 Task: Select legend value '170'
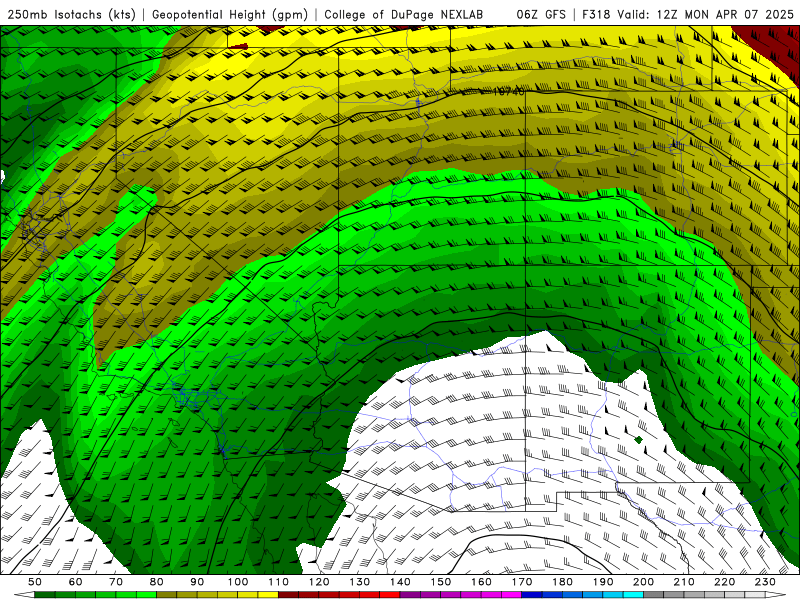point(522,582)
